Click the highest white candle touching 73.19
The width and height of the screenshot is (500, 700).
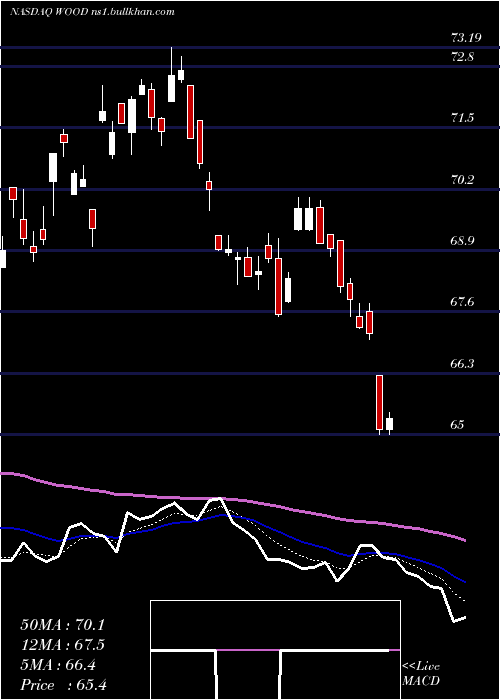[171, 88]
